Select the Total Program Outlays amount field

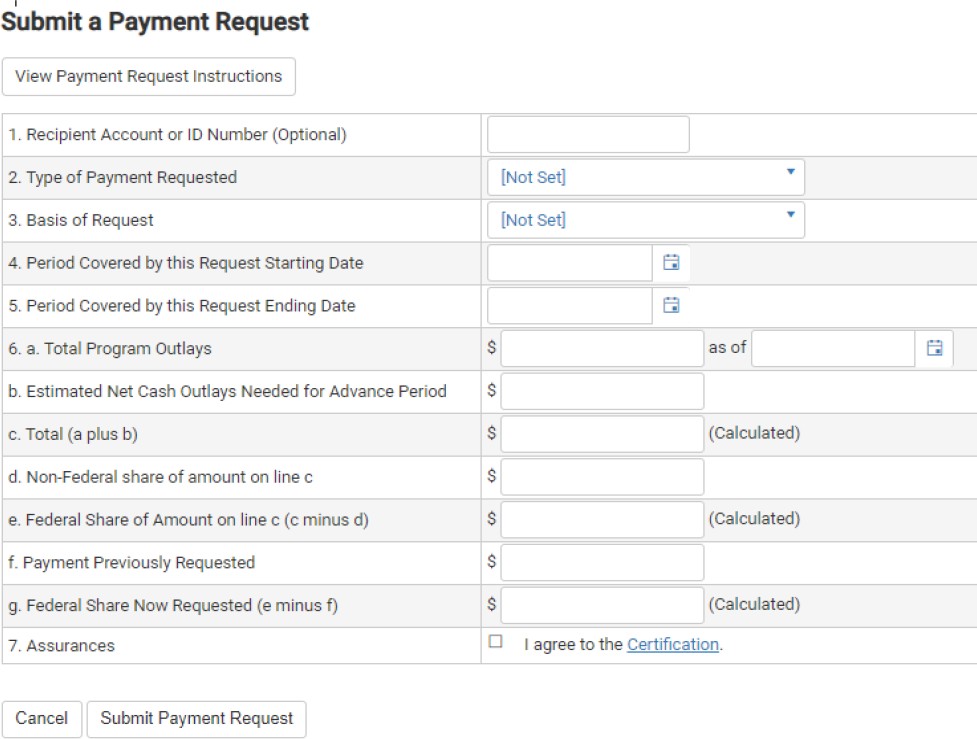click(x=602, y=348)
